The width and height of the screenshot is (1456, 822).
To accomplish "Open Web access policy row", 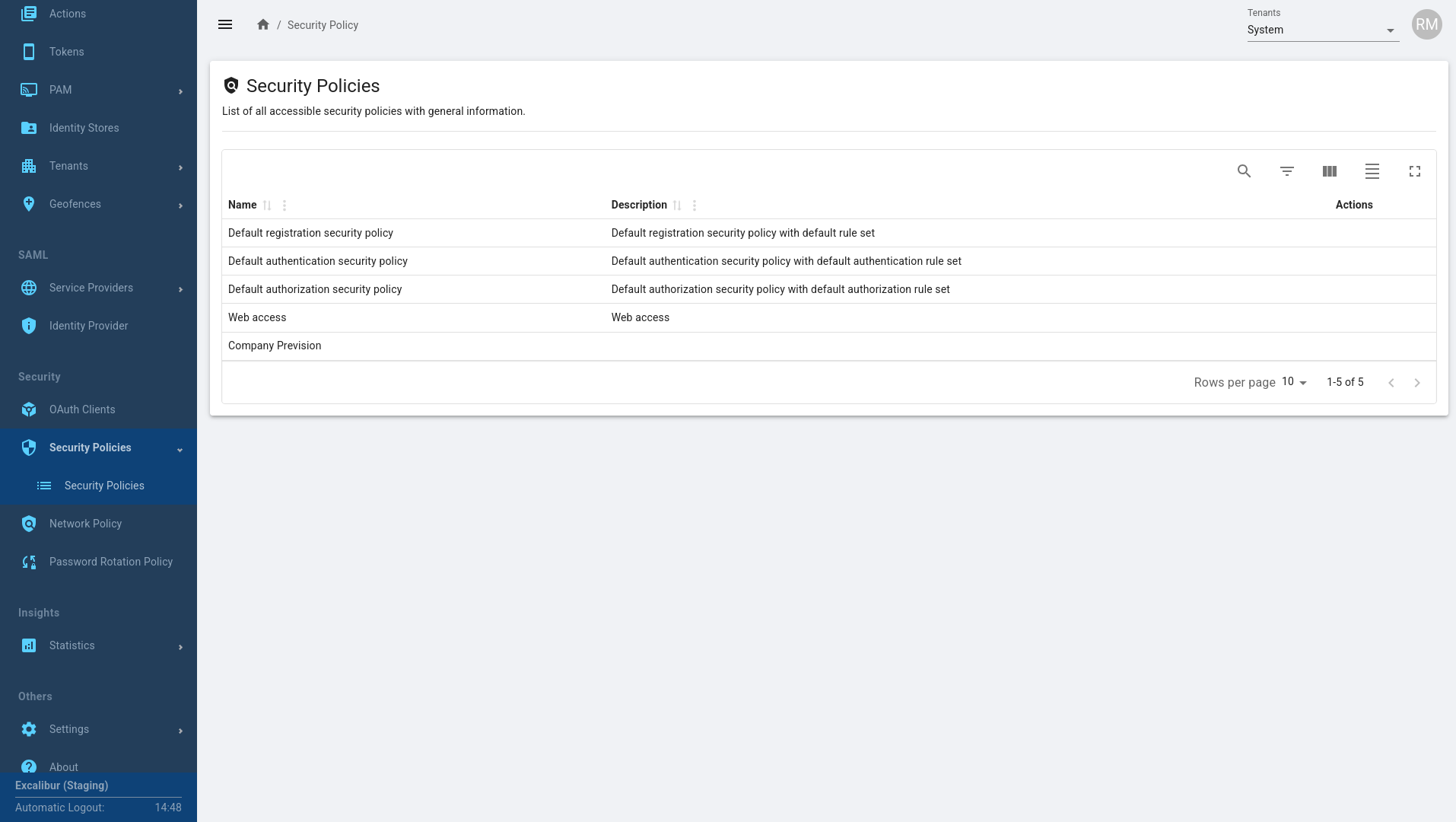I will click(257, 317).
